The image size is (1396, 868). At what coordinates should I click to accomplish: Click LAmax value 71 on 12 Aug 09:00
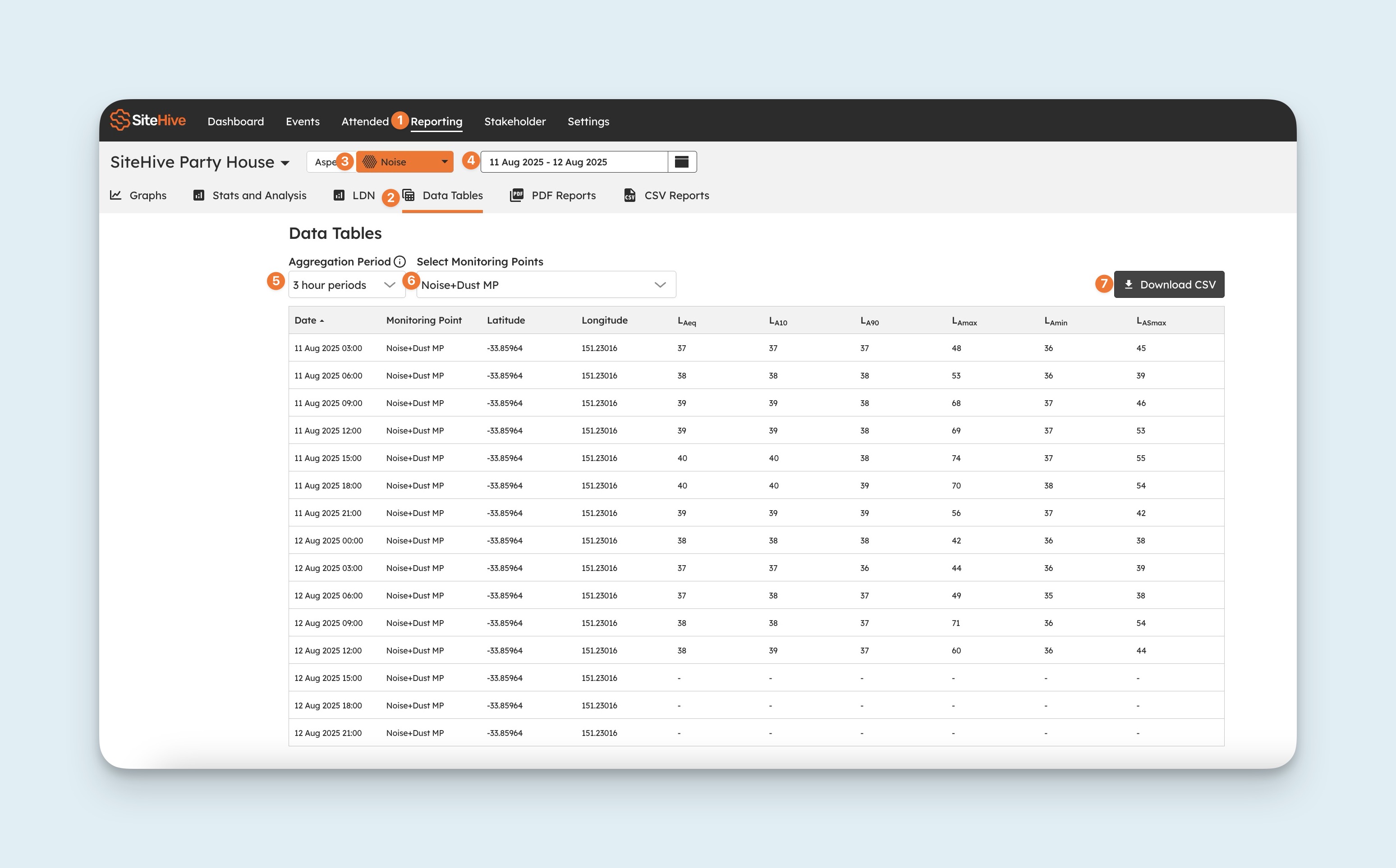point(956,623)
